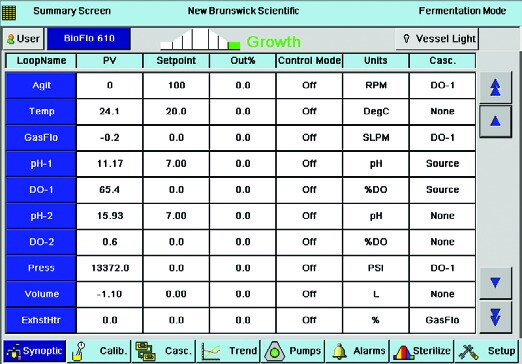Select the Temp loop name

pyautogui.click(x=41, y=112)
